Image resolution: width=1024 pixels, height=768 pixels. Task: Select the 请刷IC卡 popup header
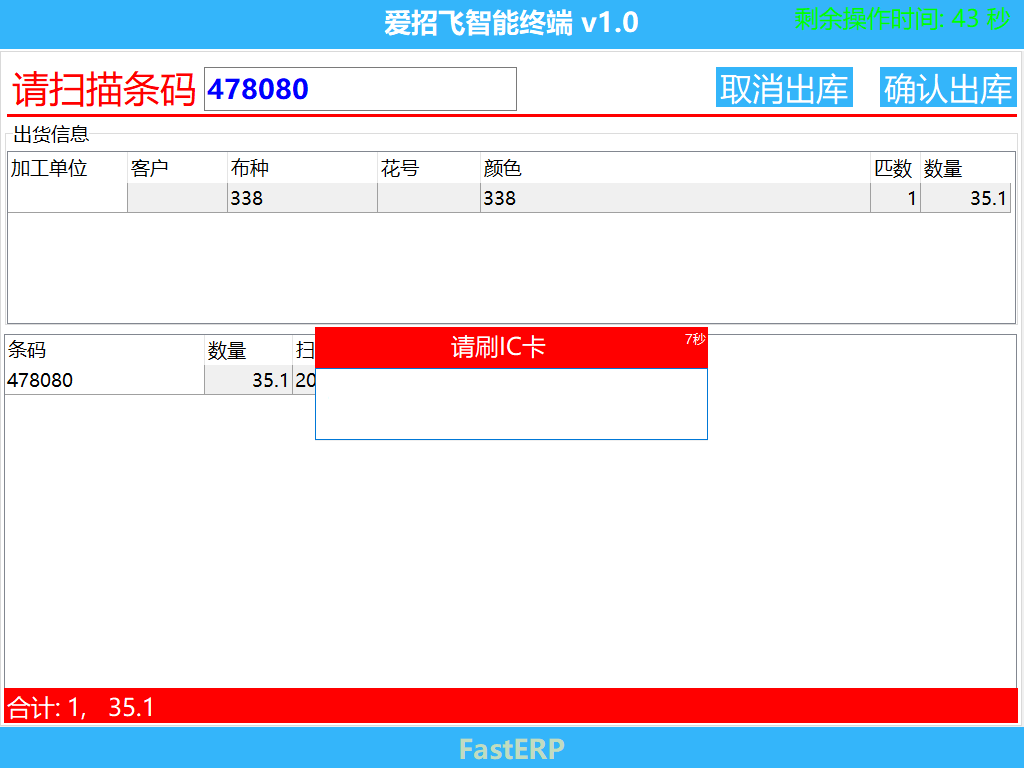pyautogui.click(x=511, y=347)
